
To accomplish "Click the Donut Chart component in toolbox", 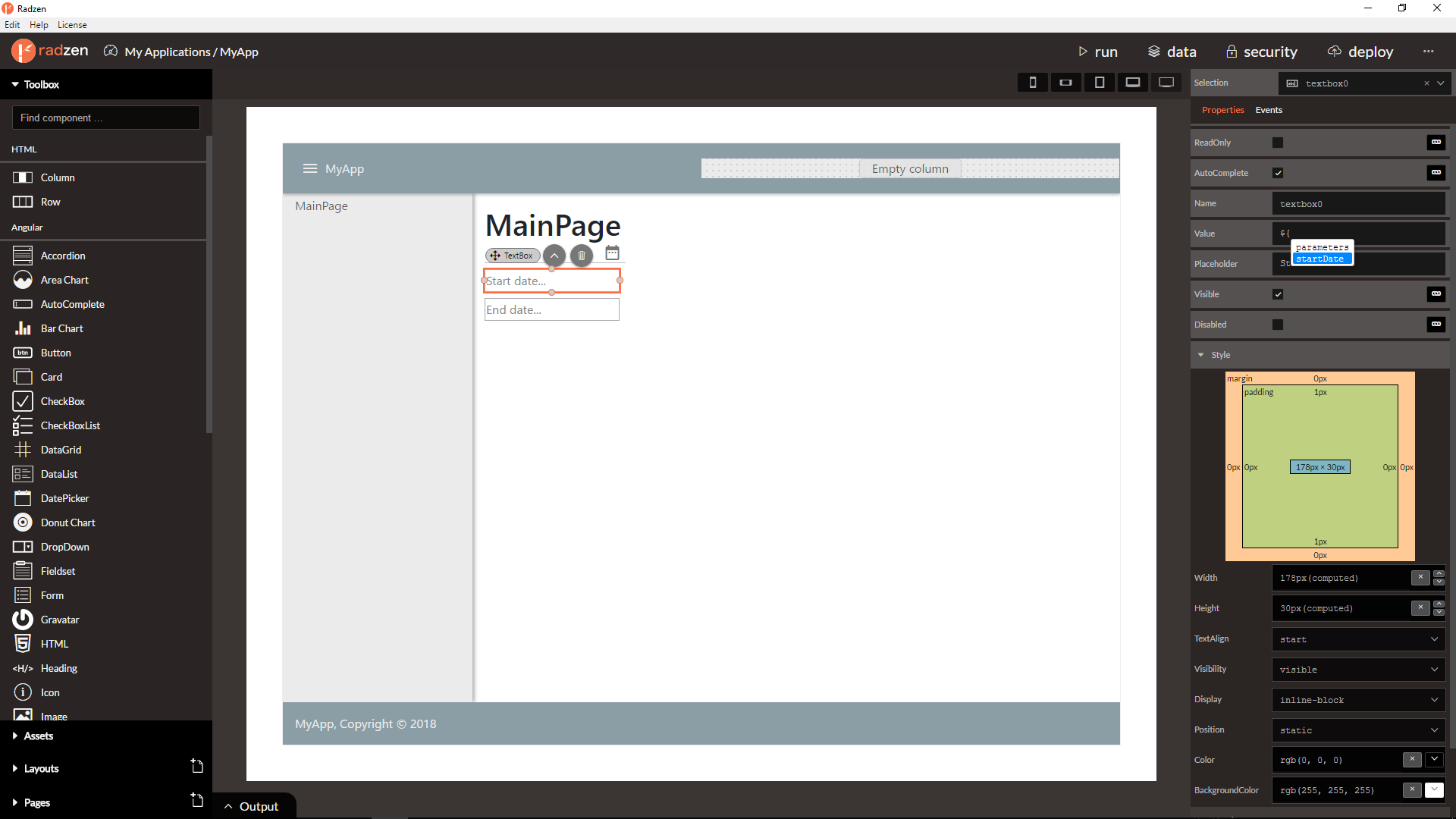I will click(x=67, y=522).
